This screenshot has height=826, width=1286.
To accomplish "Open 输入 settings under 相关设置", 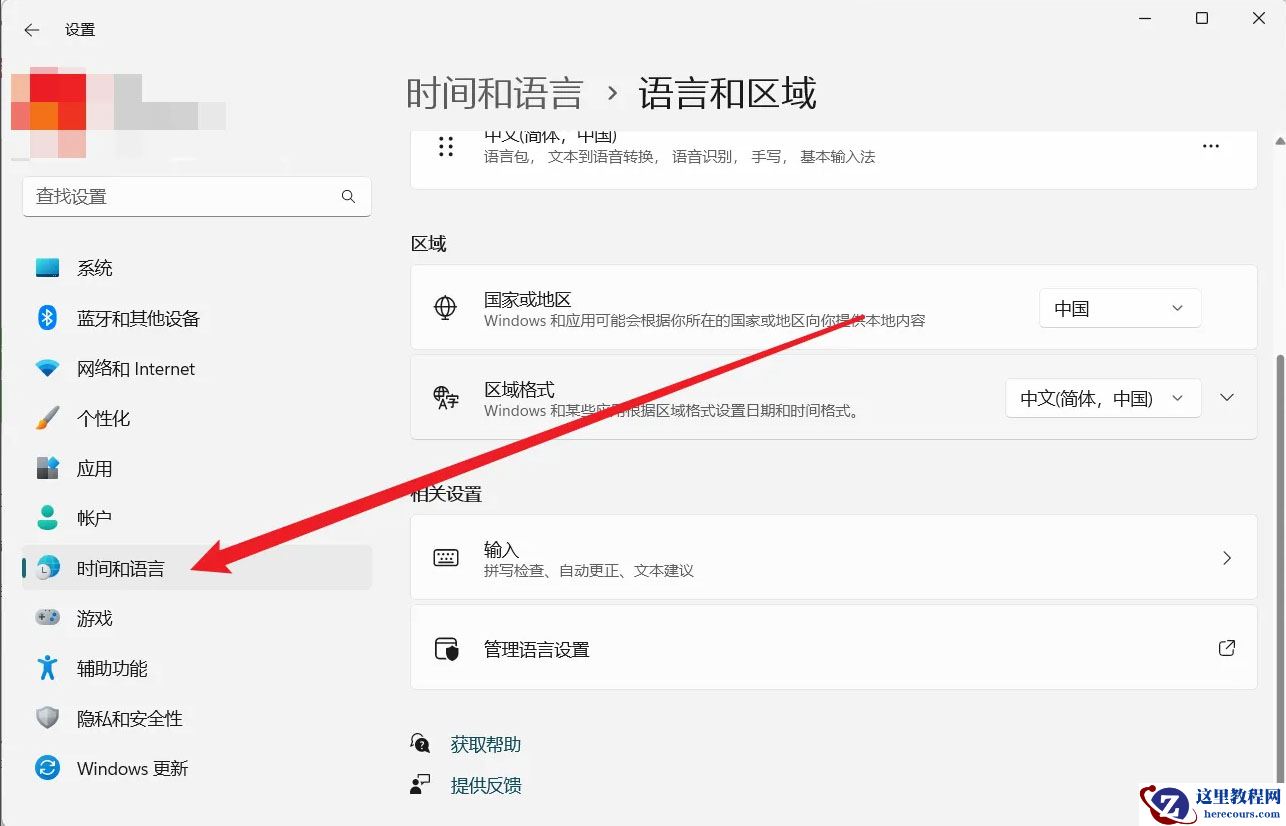I will click(833, 557).
